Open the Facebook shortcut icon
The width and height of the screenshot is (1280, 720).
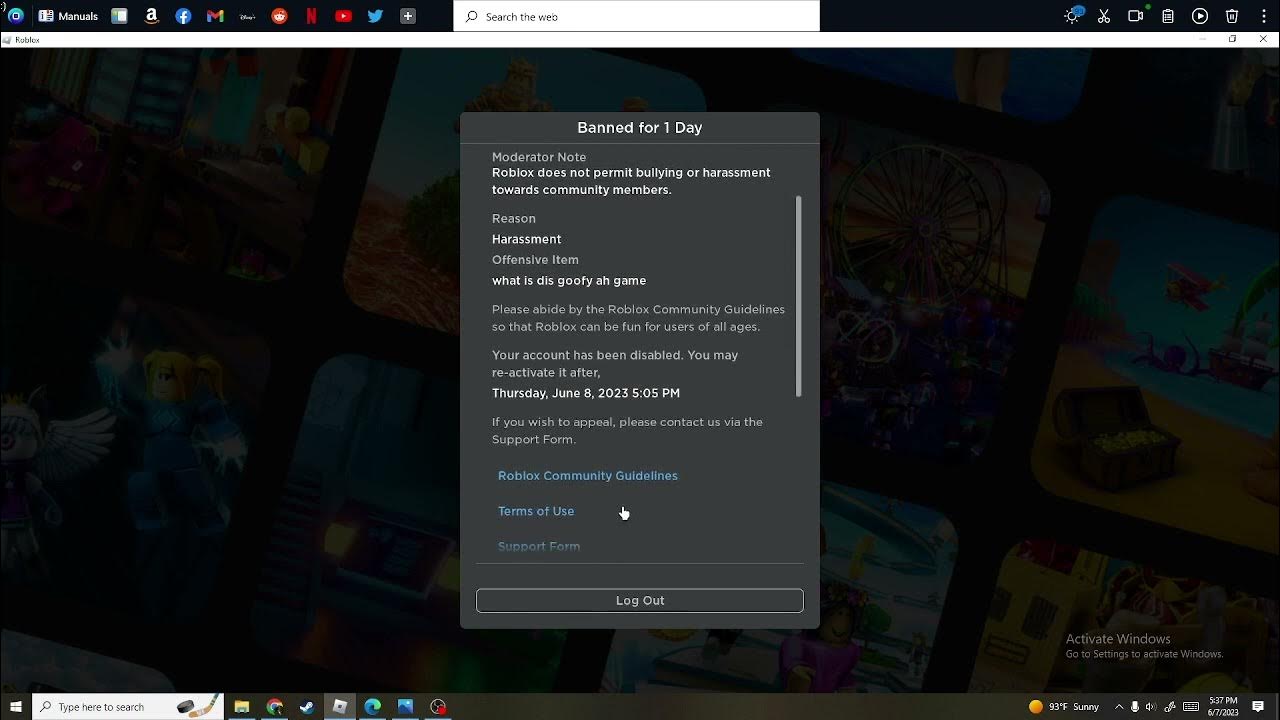tap(183, 16)
